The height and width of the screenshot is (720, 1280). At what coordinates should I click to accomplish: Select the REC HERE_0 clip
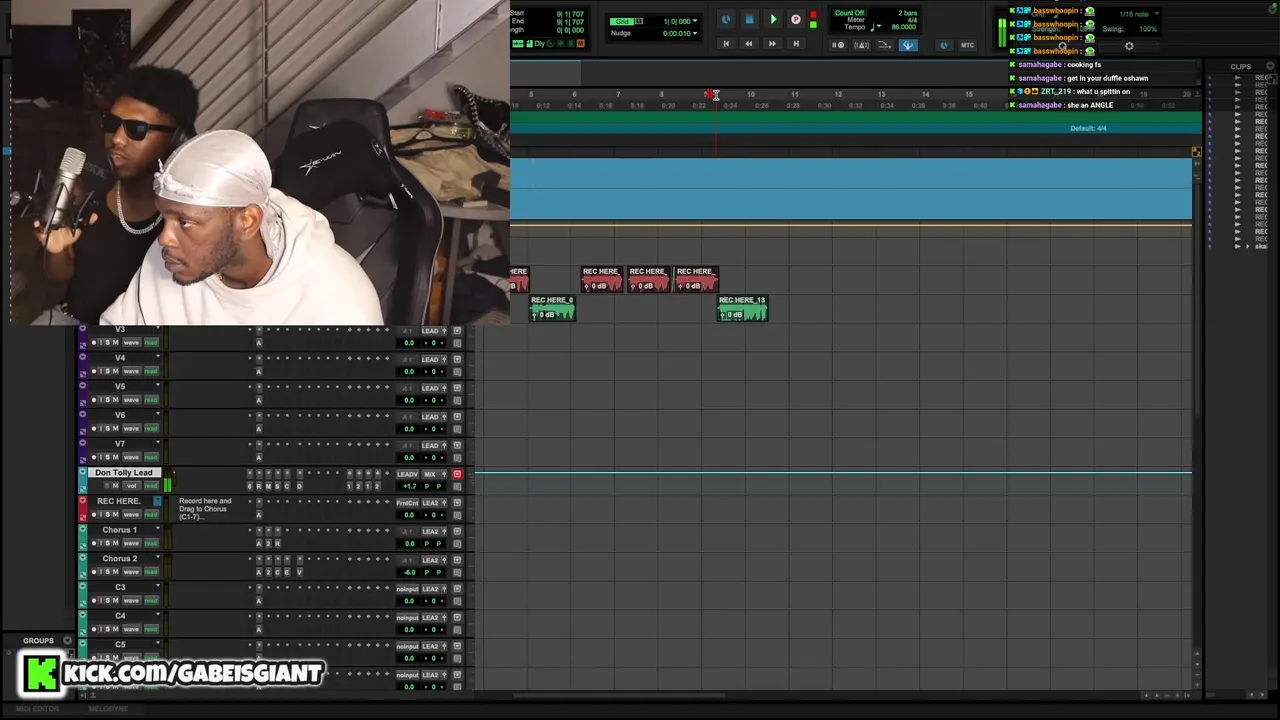pyautogui.click(x=552, y=307)
